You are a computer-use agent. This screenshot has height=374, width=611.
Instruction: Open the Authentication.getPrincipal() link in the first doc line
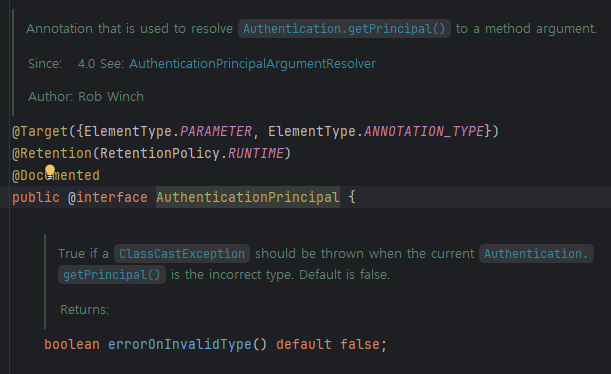tap(344, 28)
